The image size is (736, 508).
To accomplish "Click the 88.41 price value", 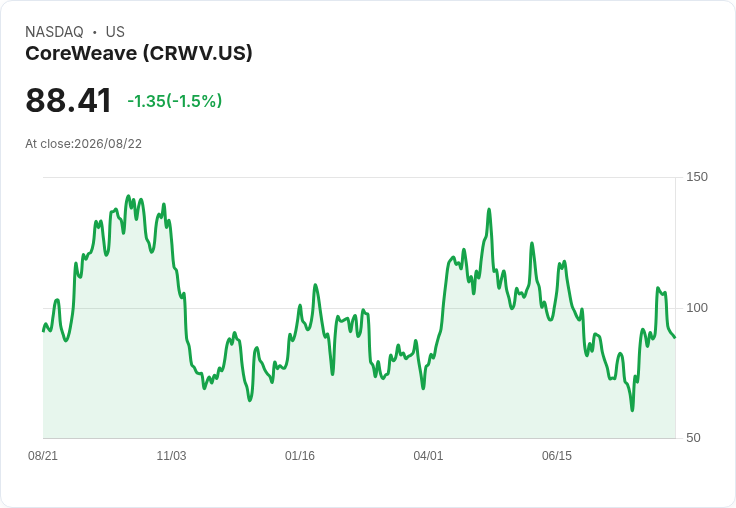I will 69,100.
